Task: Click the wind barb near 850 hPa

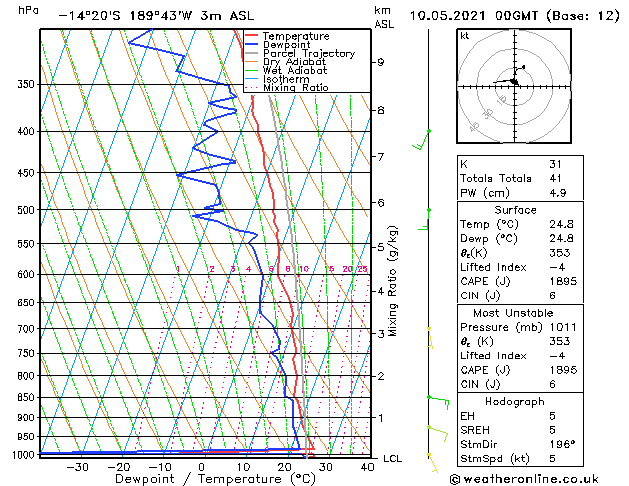Action: click(x=436, y=399)
